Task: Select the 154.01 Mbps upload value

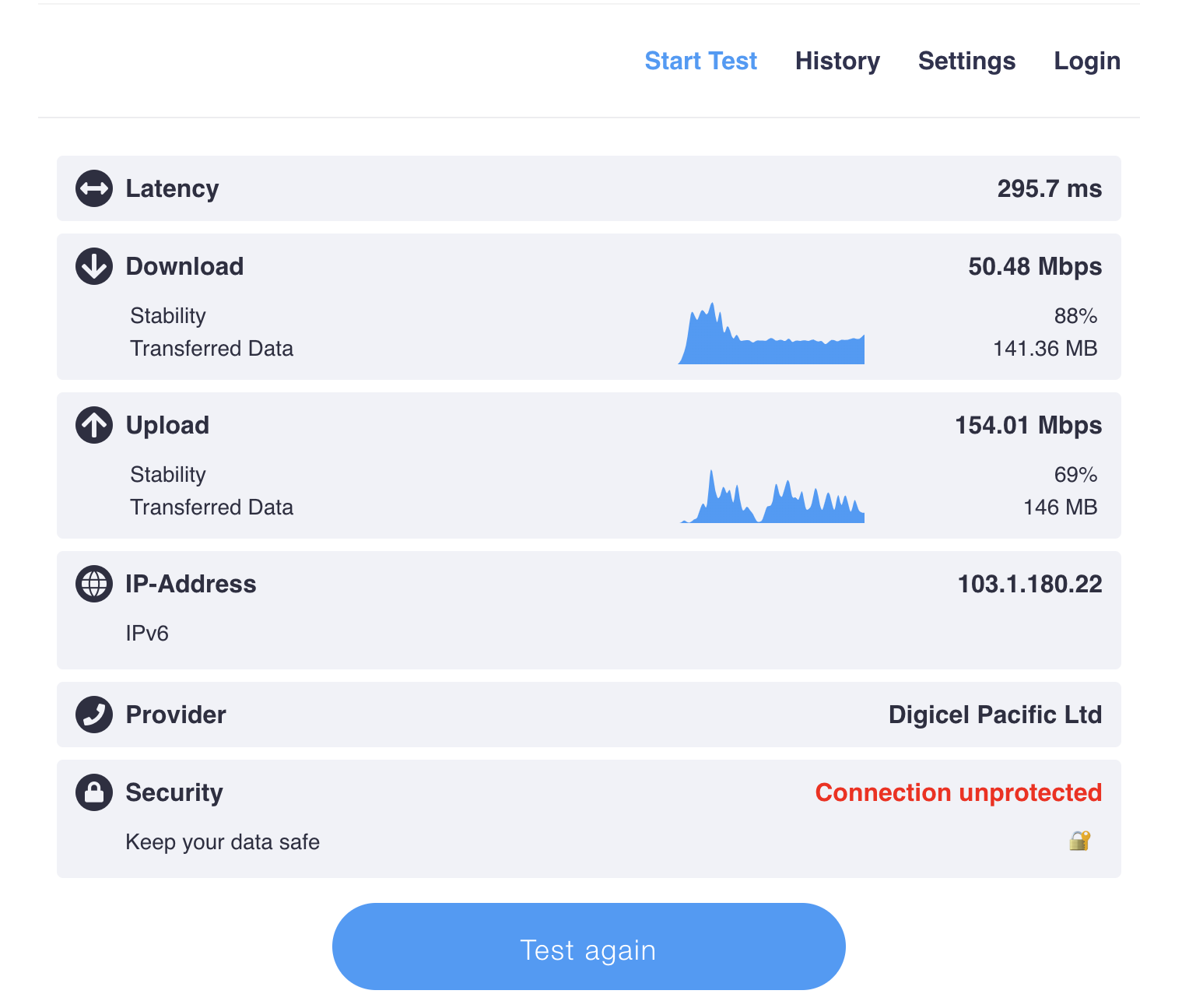Action: pyautogui.click(x=1029, y=425)
